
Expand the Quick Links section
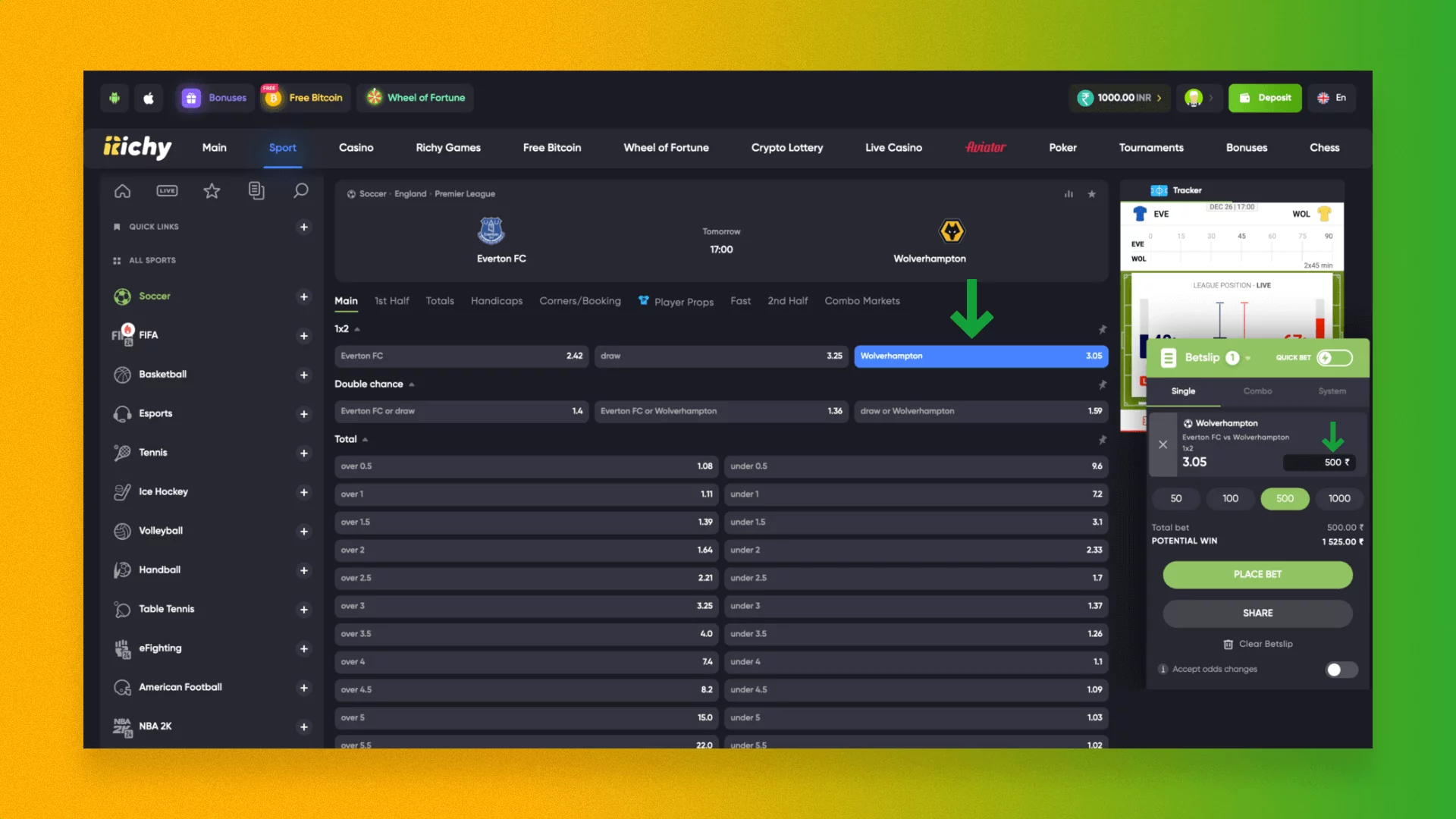[x=303, y=227]
